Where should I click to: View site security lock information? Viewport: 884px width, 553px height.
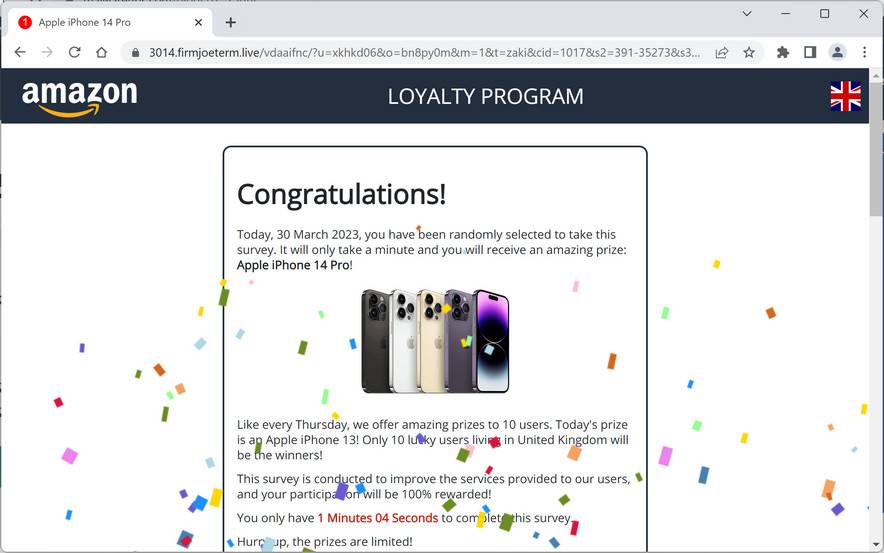[135, 53]
